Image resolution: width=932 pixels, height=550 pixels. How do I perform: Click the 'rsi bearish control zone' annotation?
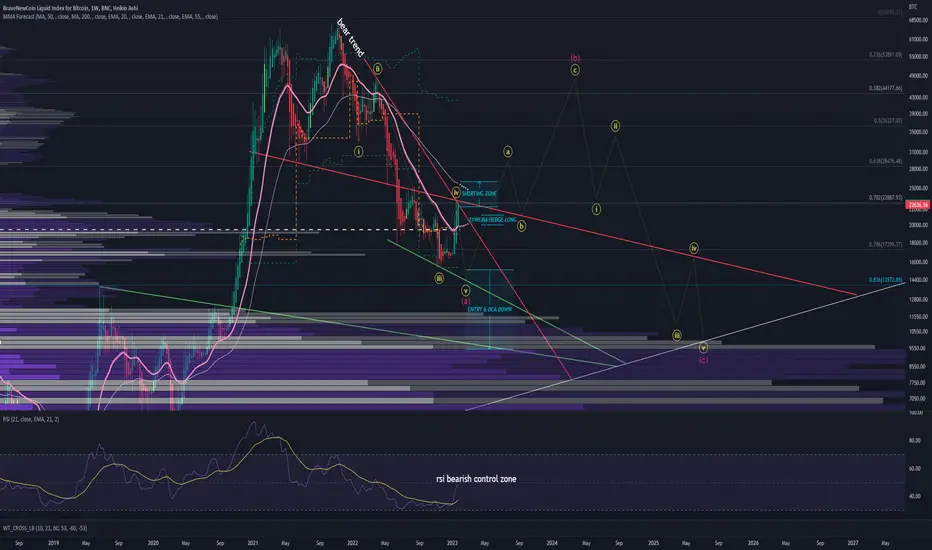point(476,479)
